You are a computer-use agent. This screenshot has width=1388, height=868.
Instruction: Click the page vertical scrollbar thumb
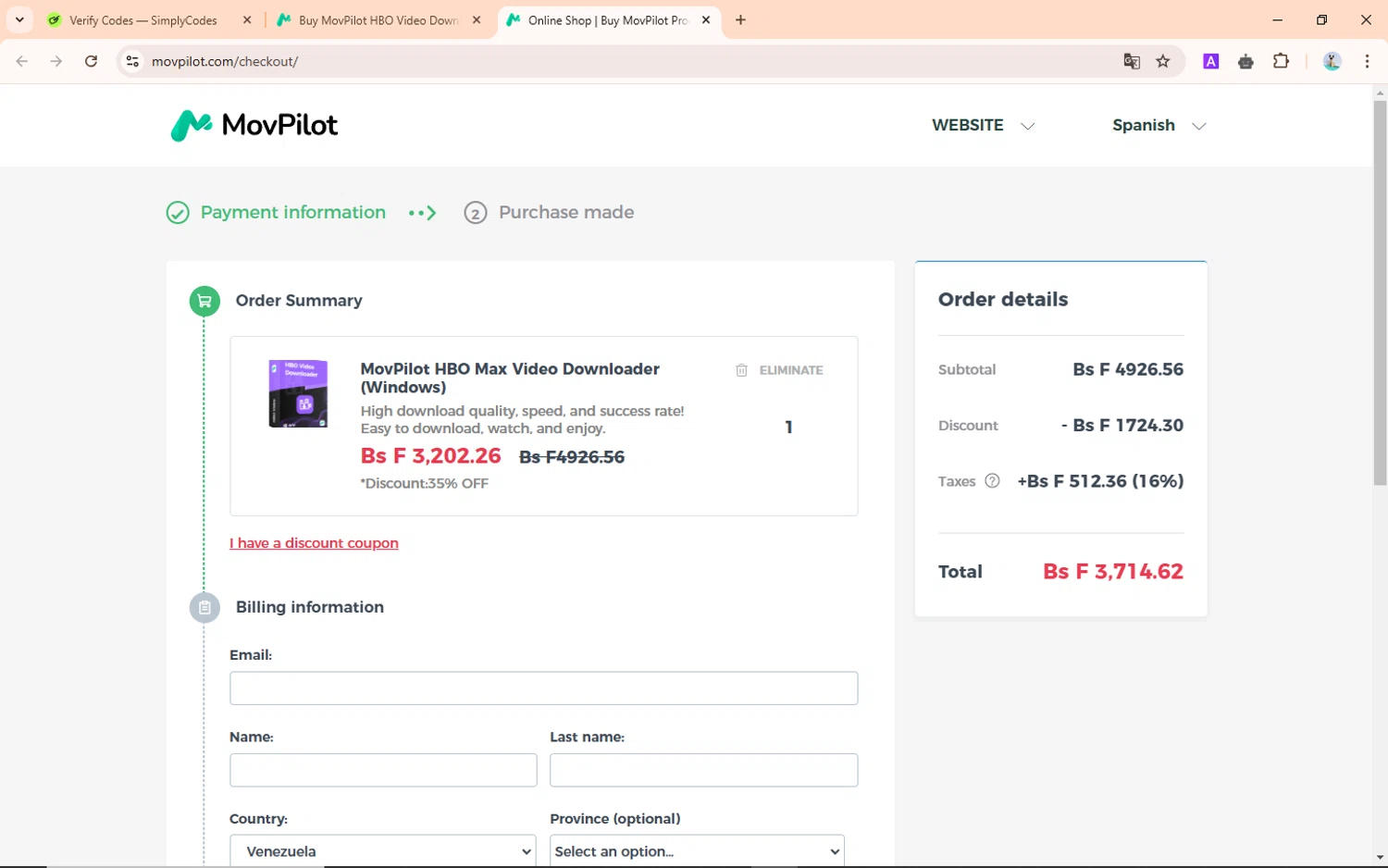(x=1380, y=291)
